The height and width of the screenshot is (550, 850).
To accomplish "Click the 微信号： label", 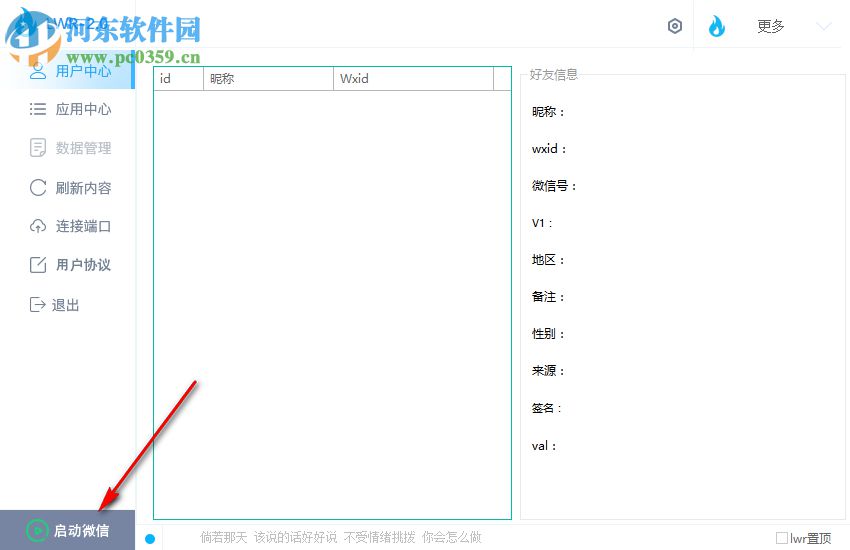I will [554, 186].
